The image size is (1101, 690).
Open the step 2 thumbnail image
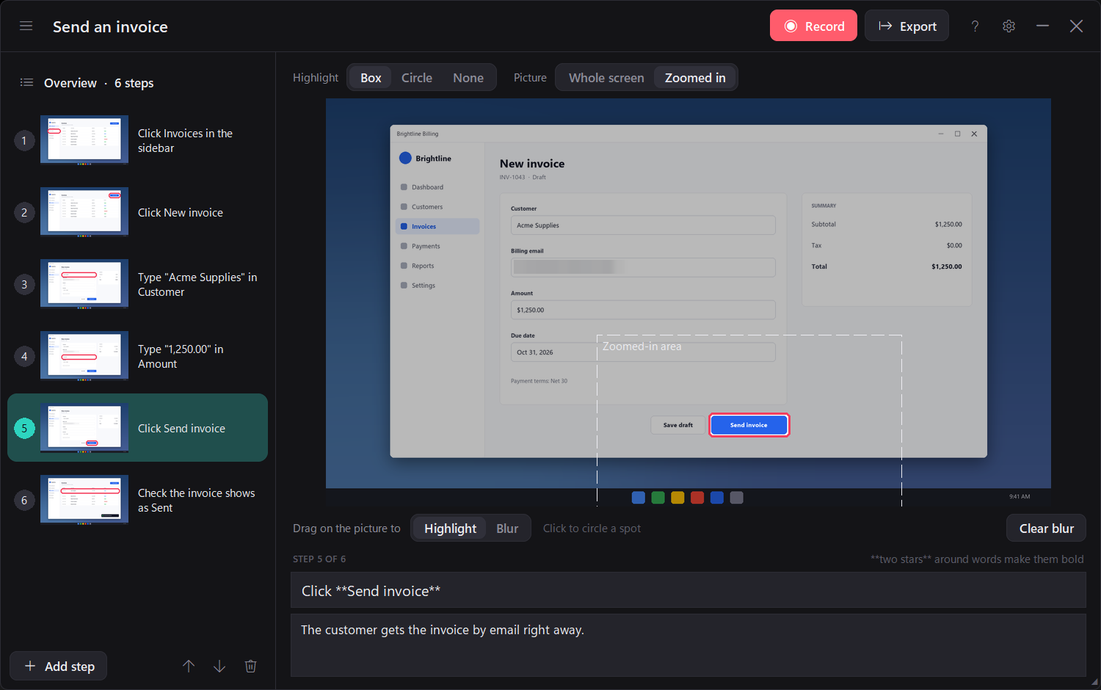tap(84, 212)
